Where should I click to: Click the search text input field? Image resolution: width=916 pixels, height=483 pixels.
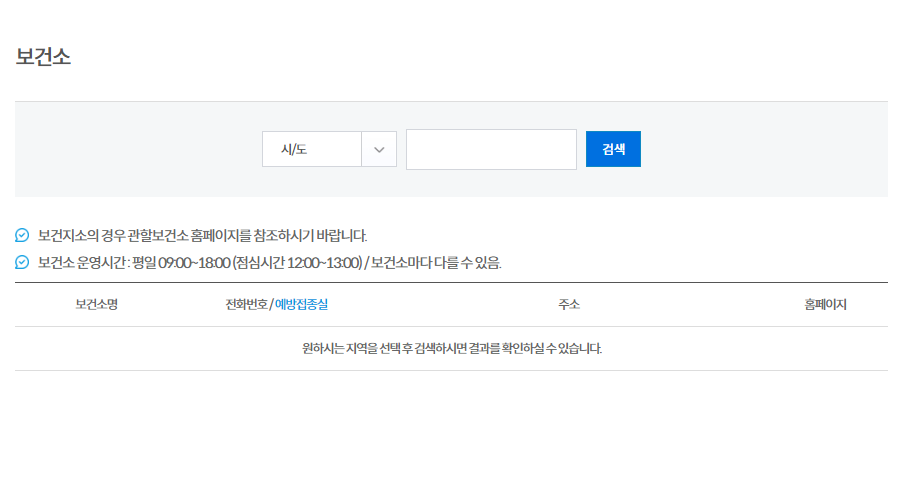point(491,150)
